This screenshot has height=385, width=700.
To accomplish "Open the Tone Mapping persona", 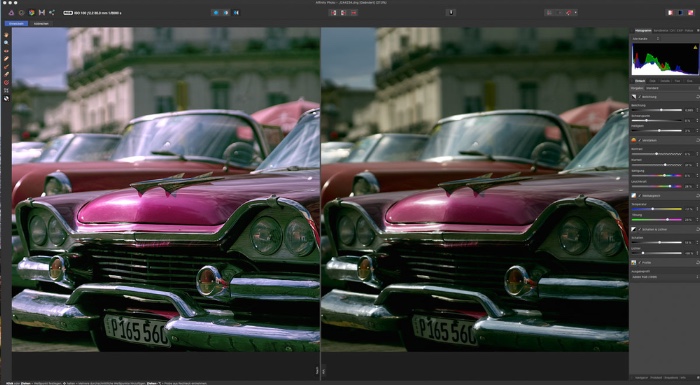I will click(42, 13).
